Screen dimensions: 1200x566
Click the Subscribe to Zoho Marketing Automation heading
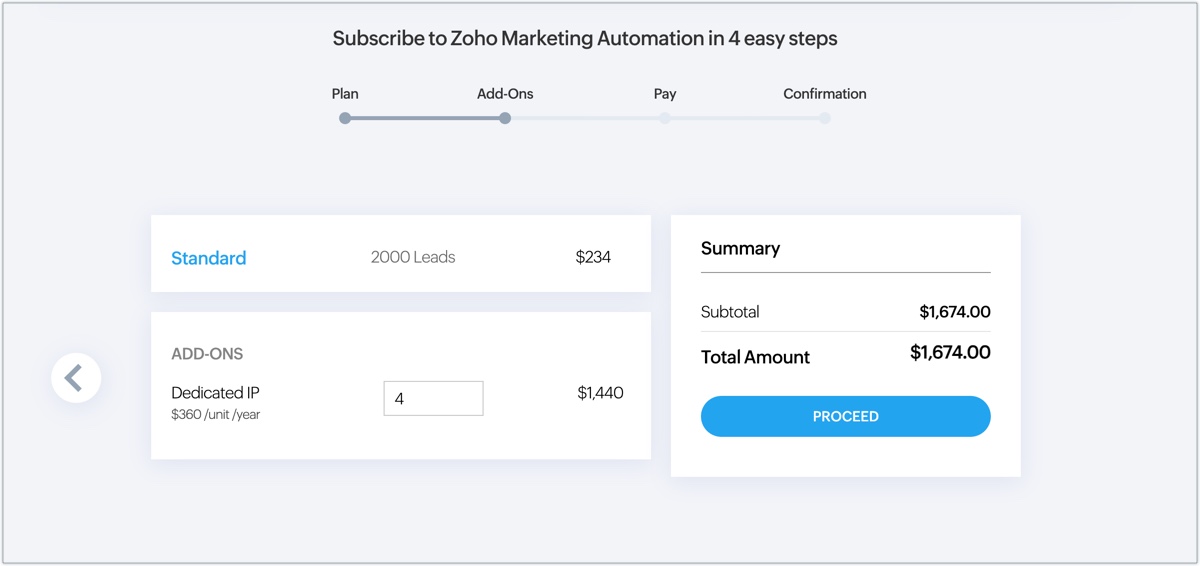tap(585, 39)
